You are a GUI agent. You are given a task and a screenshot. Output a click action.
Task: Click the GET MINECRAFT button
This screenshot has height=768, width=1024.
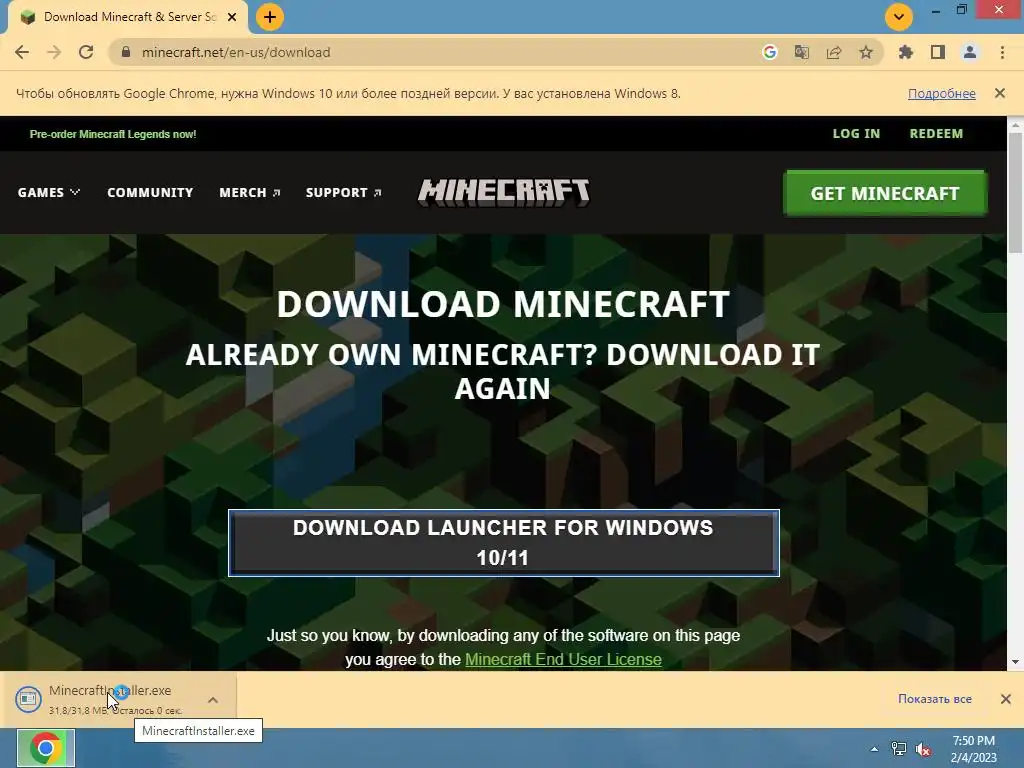885,193
